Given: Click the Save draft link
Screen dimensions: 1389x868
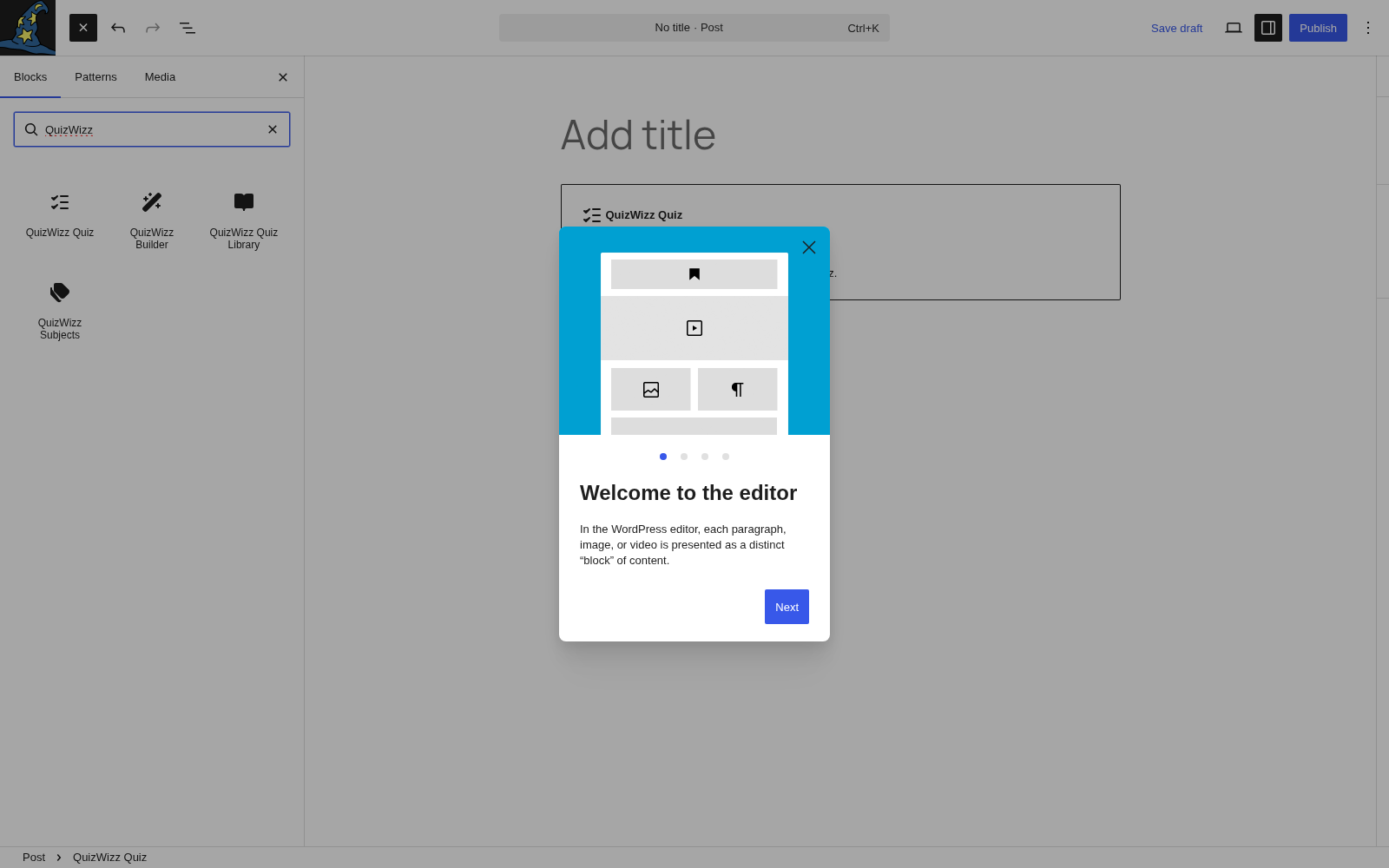Looking at the screenshot, I should click(x=1176, y=28).
